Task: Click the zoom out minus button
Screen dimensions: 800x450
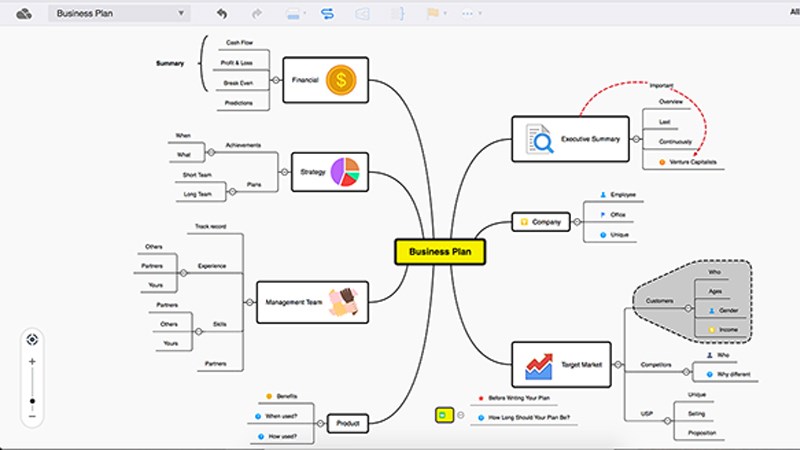Action: tap(32, 416)
